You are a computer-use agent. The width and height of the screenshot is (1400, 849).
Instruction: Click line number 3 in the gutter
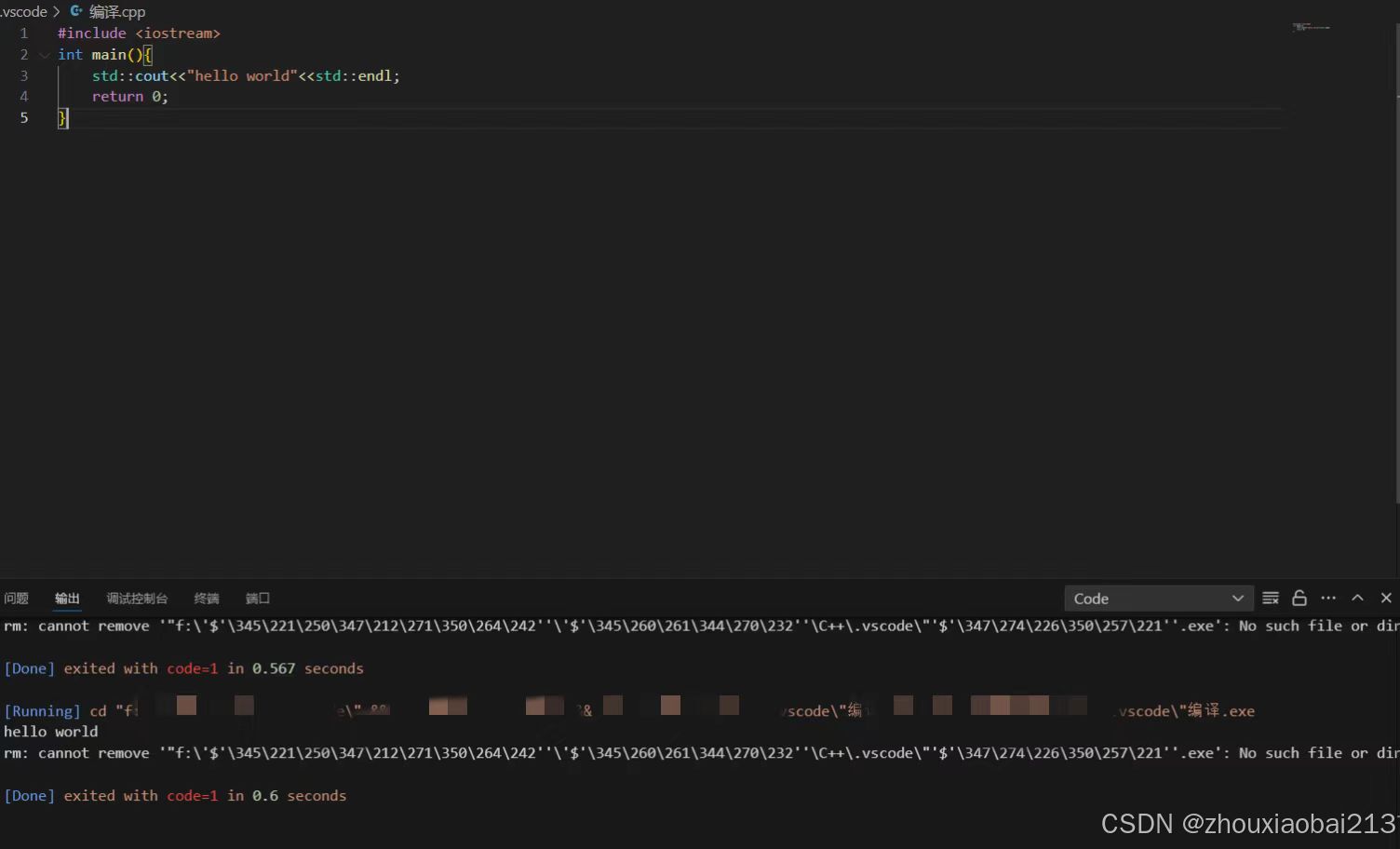[x=23, y=75]
